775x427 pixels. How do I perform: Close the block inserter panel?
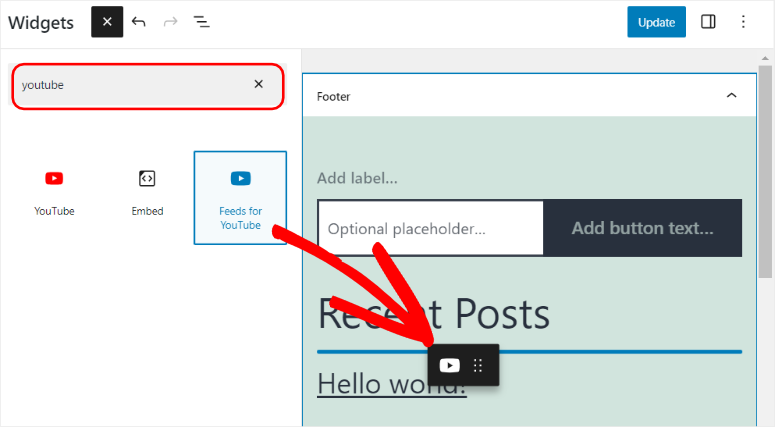[107, 22]
